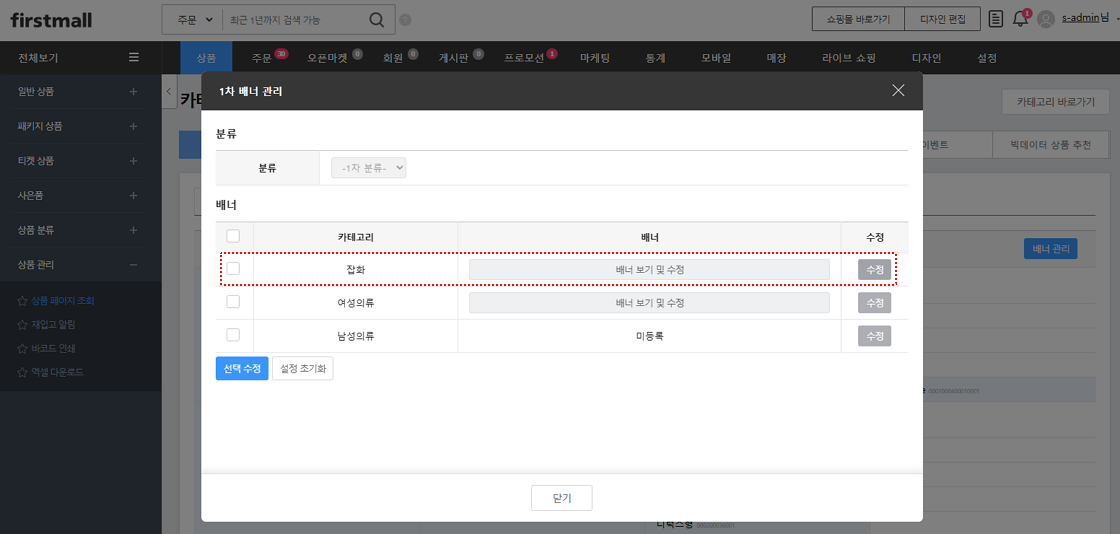Go to 오픈마켓 top menu
The height and width of the screenshot is (534, 1120).
click(328, 59)
